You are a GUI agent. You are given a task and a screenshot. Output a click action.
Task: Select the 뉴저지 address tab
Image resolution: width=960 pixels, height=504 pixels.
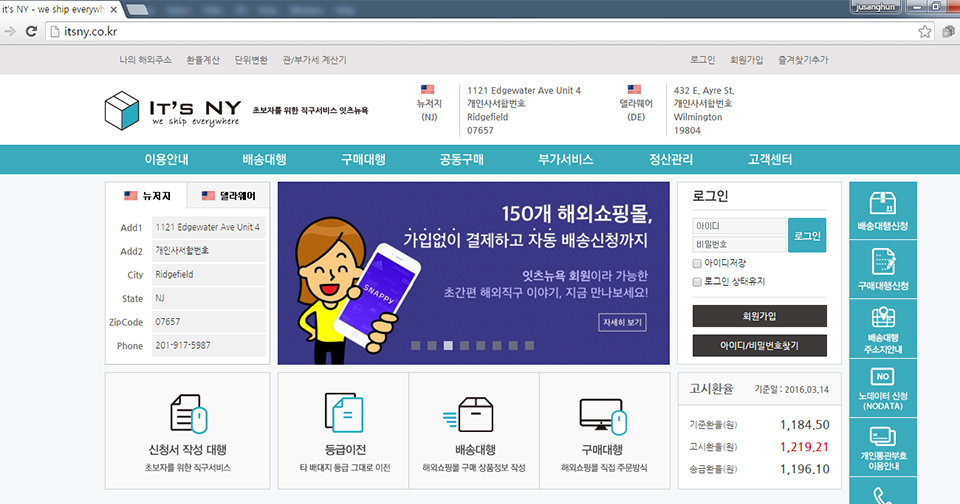coord(147,196)
